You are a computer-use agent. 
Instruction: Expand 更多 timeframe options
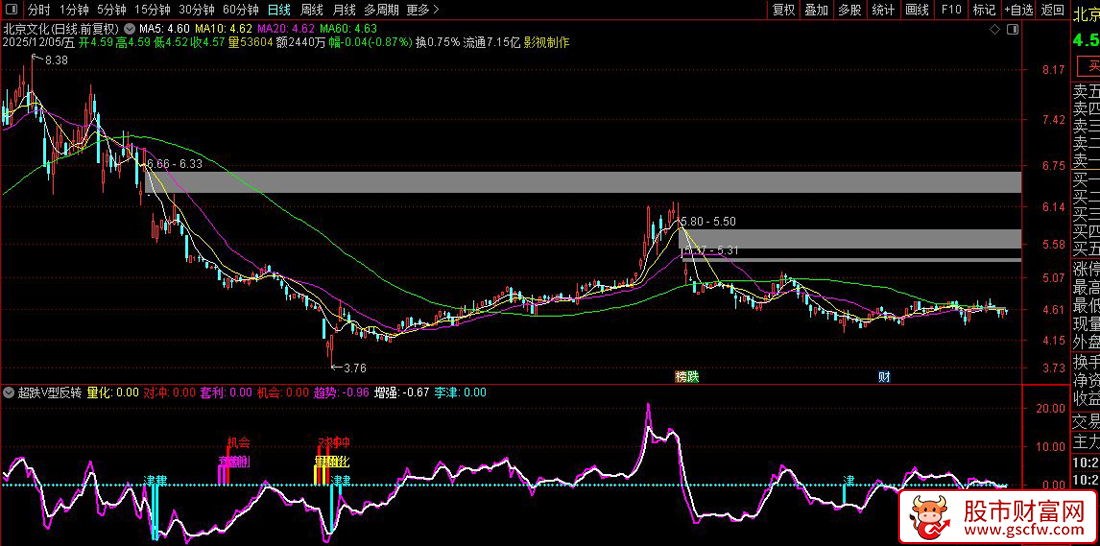423,10
